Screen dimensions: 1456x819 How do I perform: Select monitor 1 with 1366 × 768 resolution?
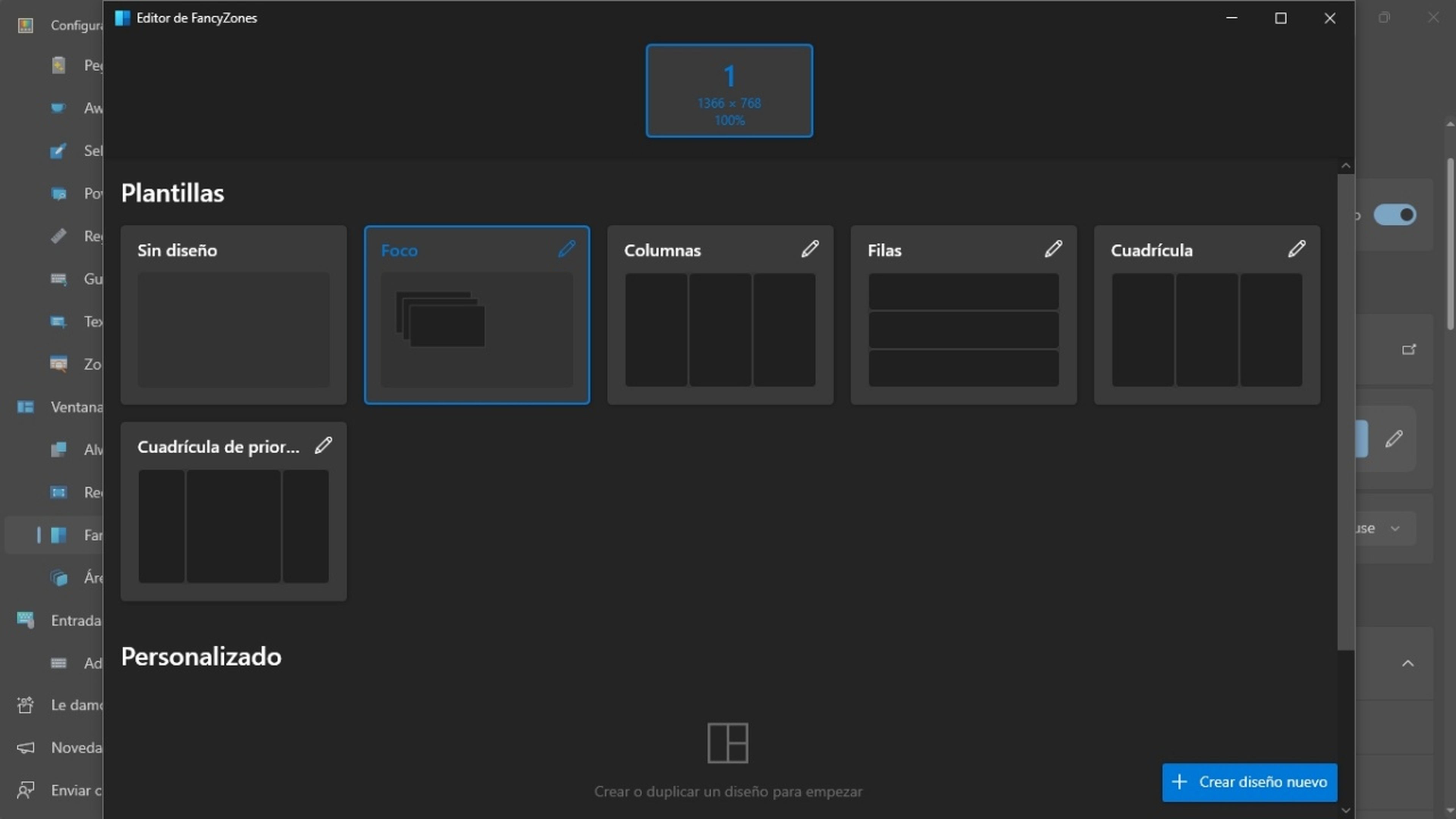[729, 91]
